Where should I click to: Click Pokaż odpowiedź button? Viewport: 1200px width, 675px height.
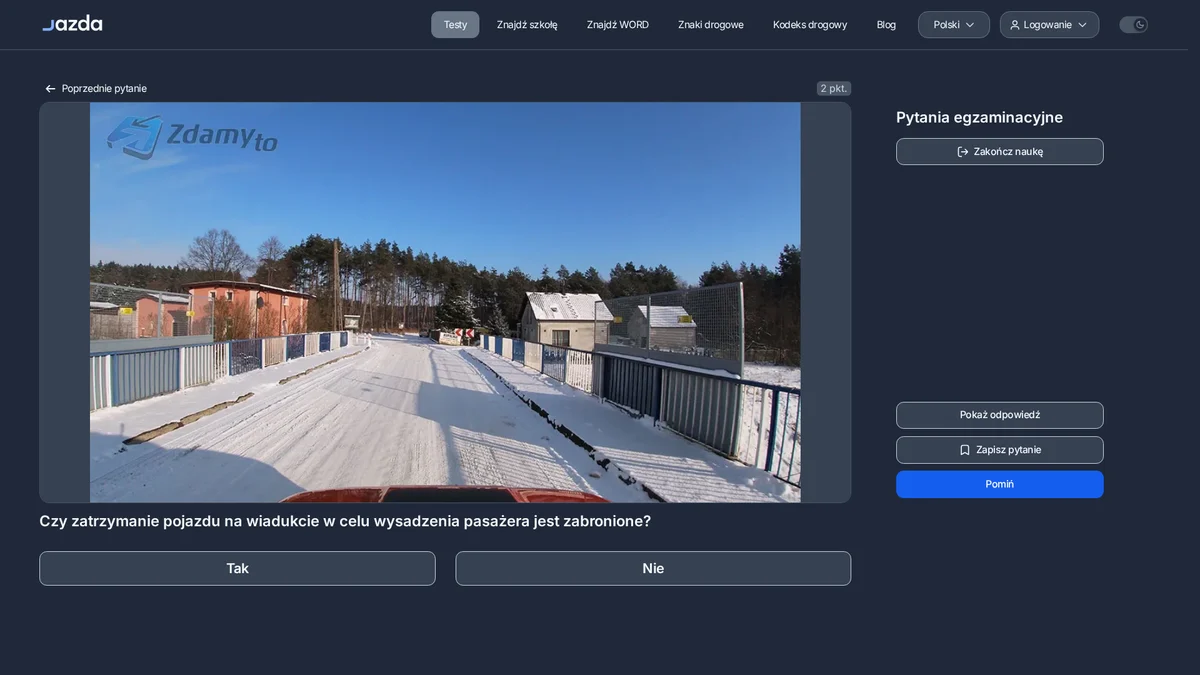tap(1000, 415)
